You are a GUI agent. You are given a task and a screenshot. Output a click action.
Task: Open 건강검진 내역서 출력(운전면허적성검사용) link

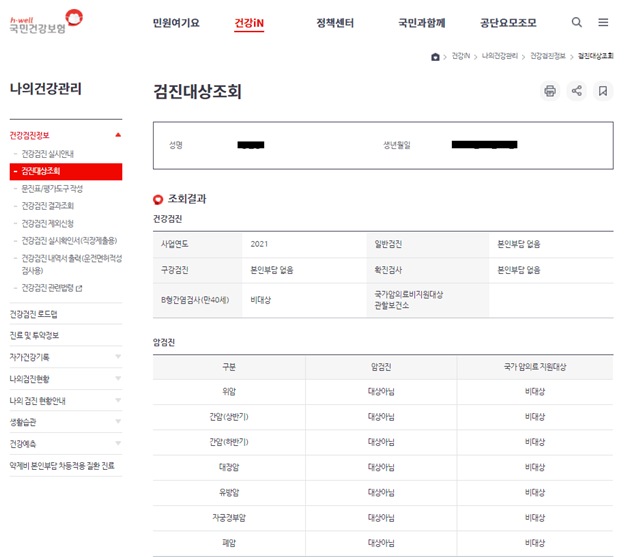pos(71,264)
